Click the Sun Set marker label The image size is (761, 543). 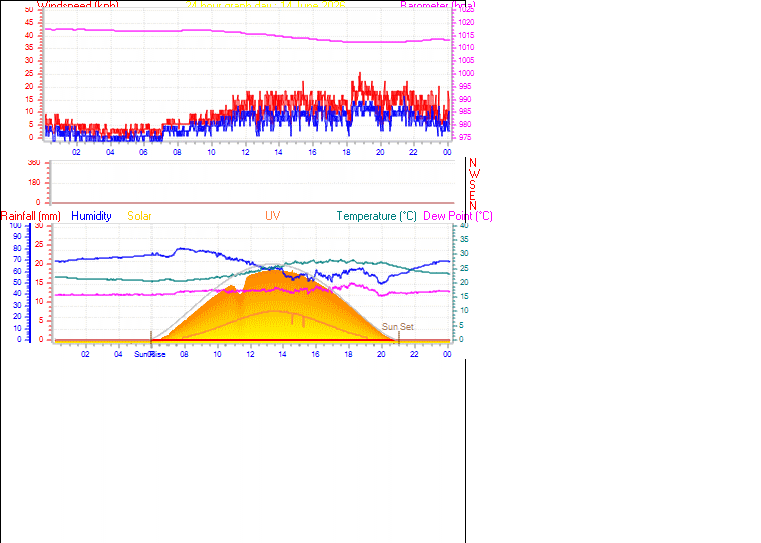point(397,327)
